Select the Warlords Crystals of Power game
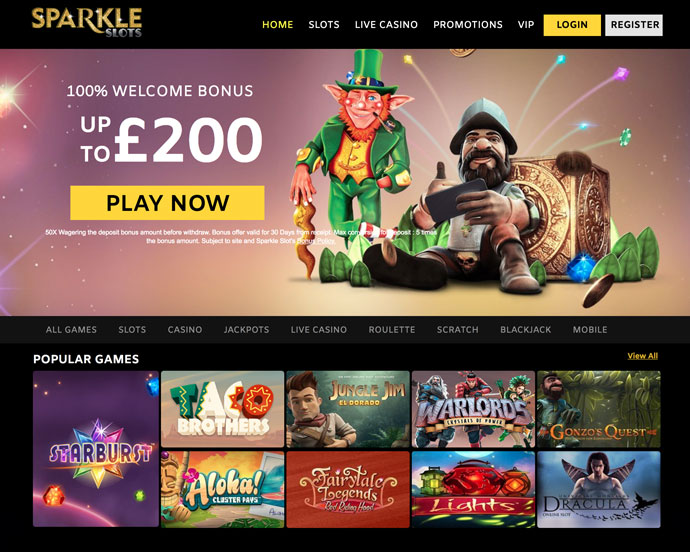Screen dimensions: 690x552 click(473, 409)
